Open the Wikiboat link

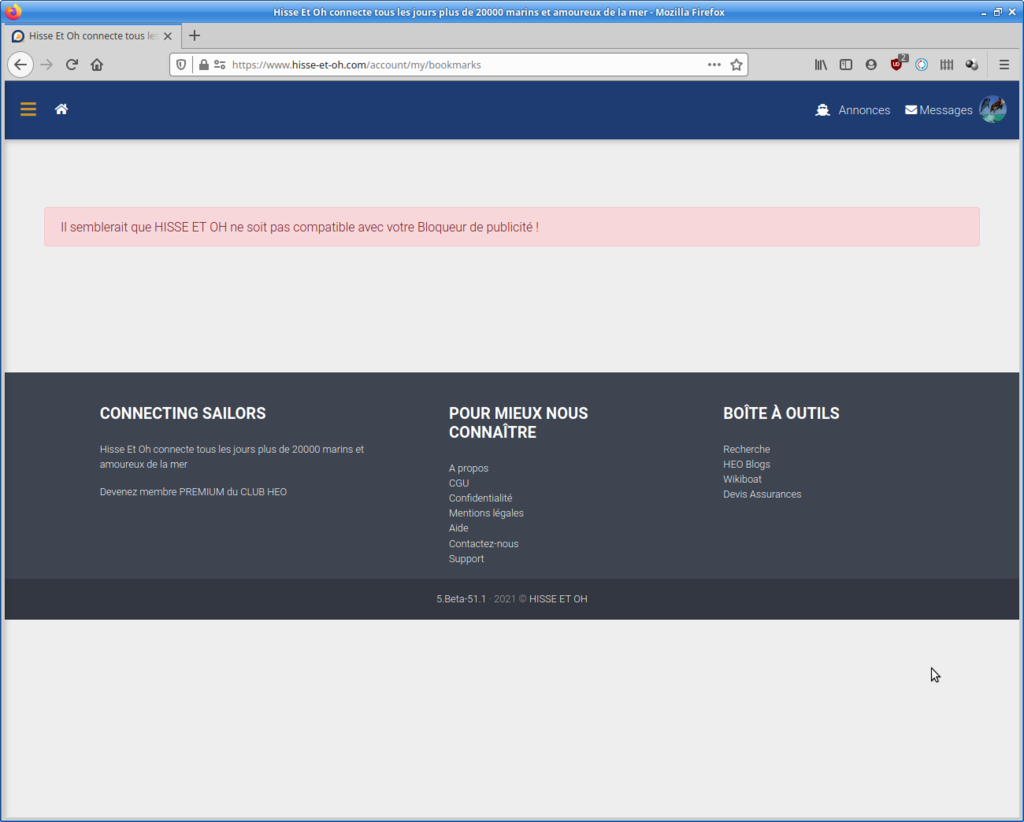pos(742,479)
